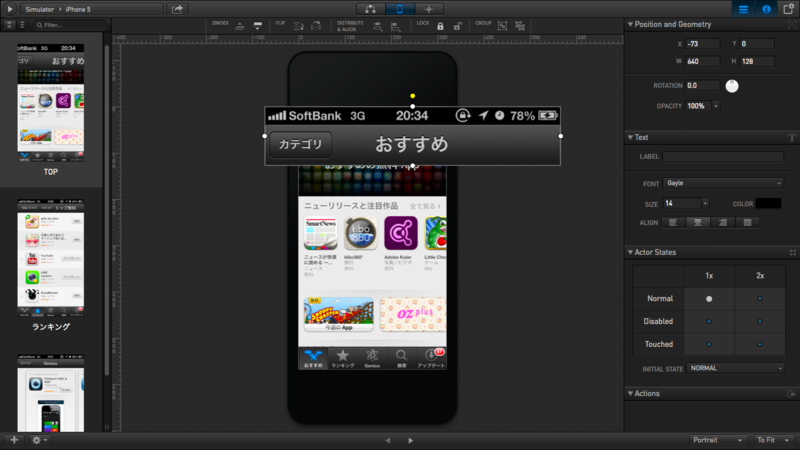Align text right
Image resolution: width=800 pixels, height=450 pixels.
click(722, 222)
